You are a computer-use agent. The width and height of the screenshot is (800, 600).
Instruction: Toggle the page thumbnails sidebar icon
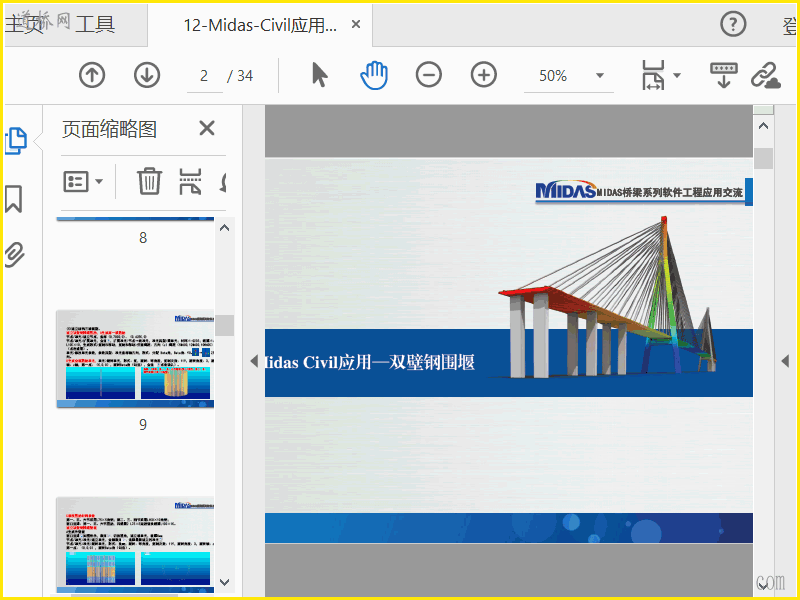point(16,140)
